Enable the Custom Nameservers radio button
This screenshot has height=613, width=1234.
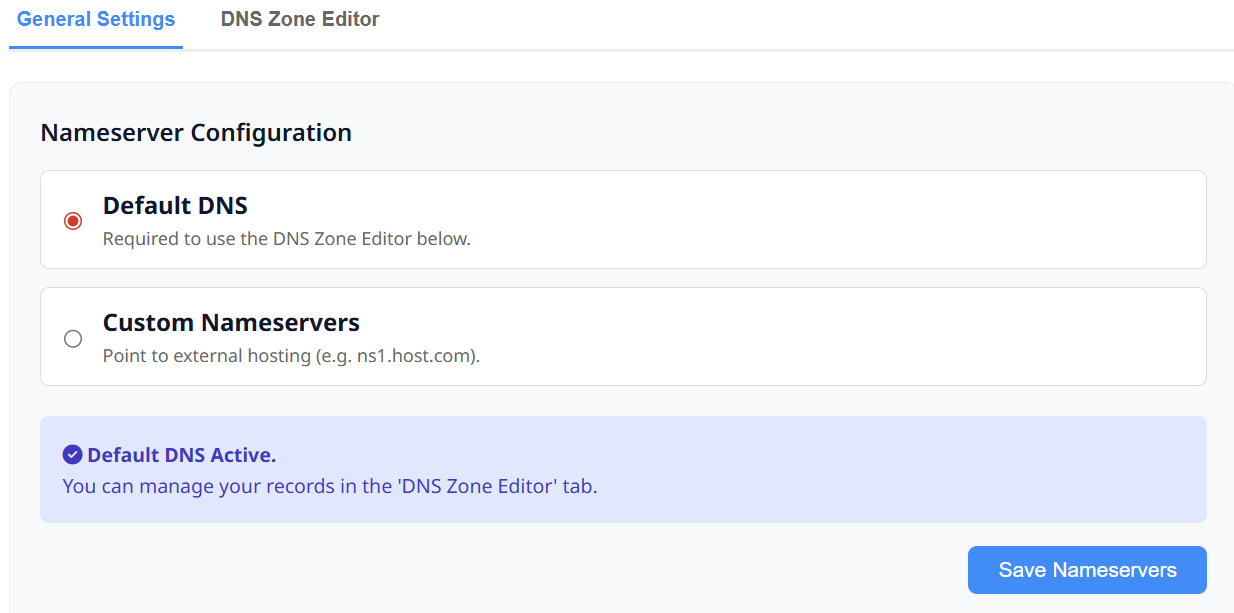point(73,339)
